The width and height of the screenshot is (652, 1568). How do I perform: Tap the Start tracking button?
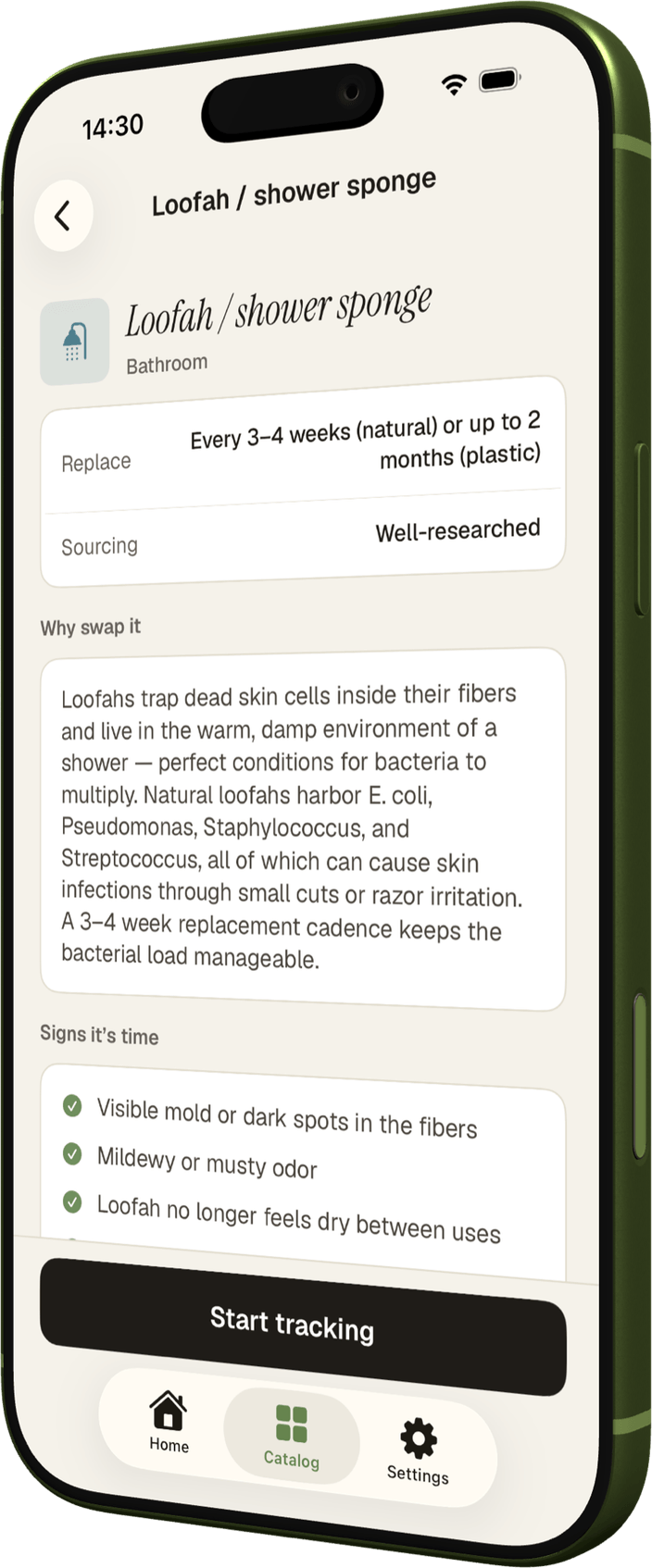[303, 1325]
